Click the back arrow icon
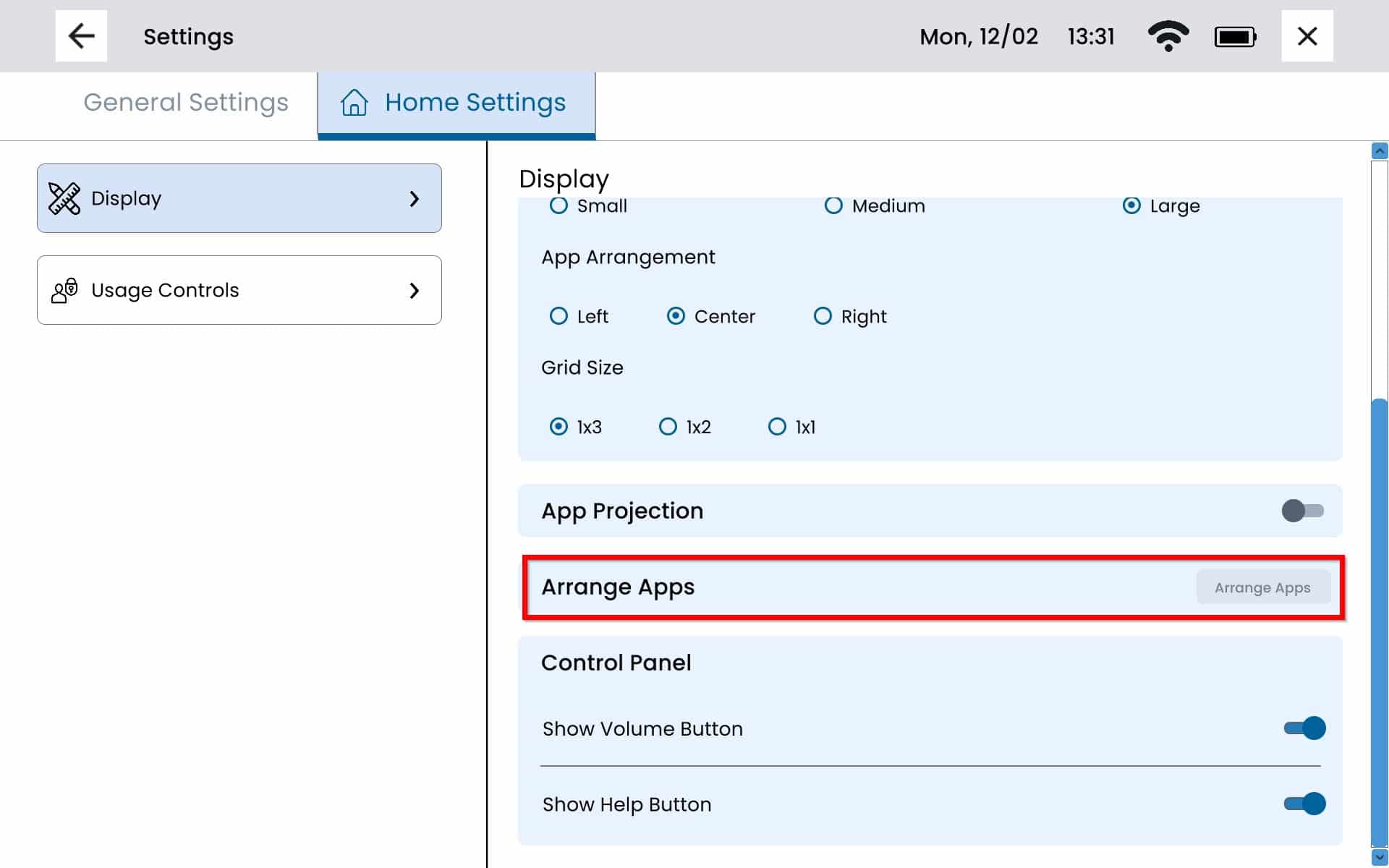Viewport: 1389px width, 868px height. tap(81, 36)
